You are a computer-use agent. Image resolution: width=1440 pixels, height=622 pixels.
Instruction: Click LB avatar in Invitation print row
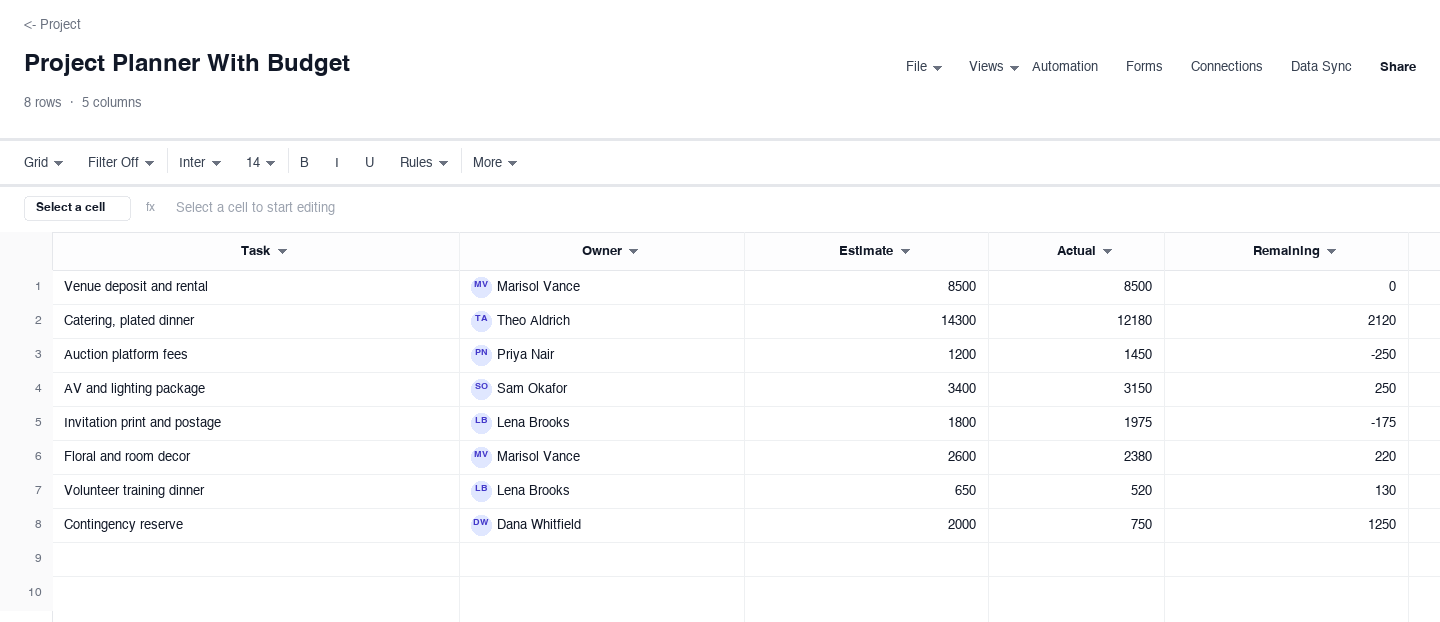[x=481, y=423]
